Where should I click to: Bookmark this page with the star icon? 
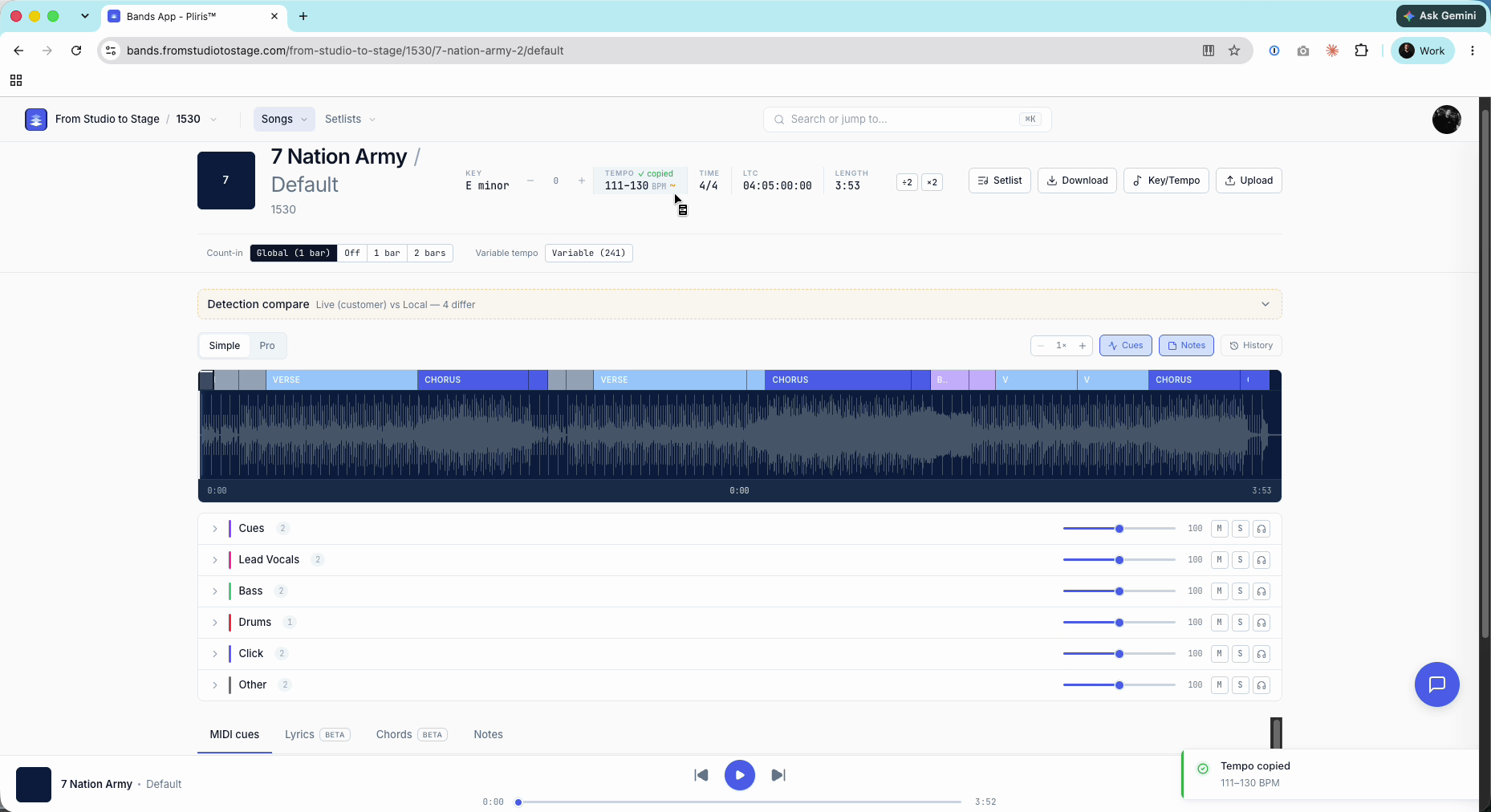coord(1234,51)
